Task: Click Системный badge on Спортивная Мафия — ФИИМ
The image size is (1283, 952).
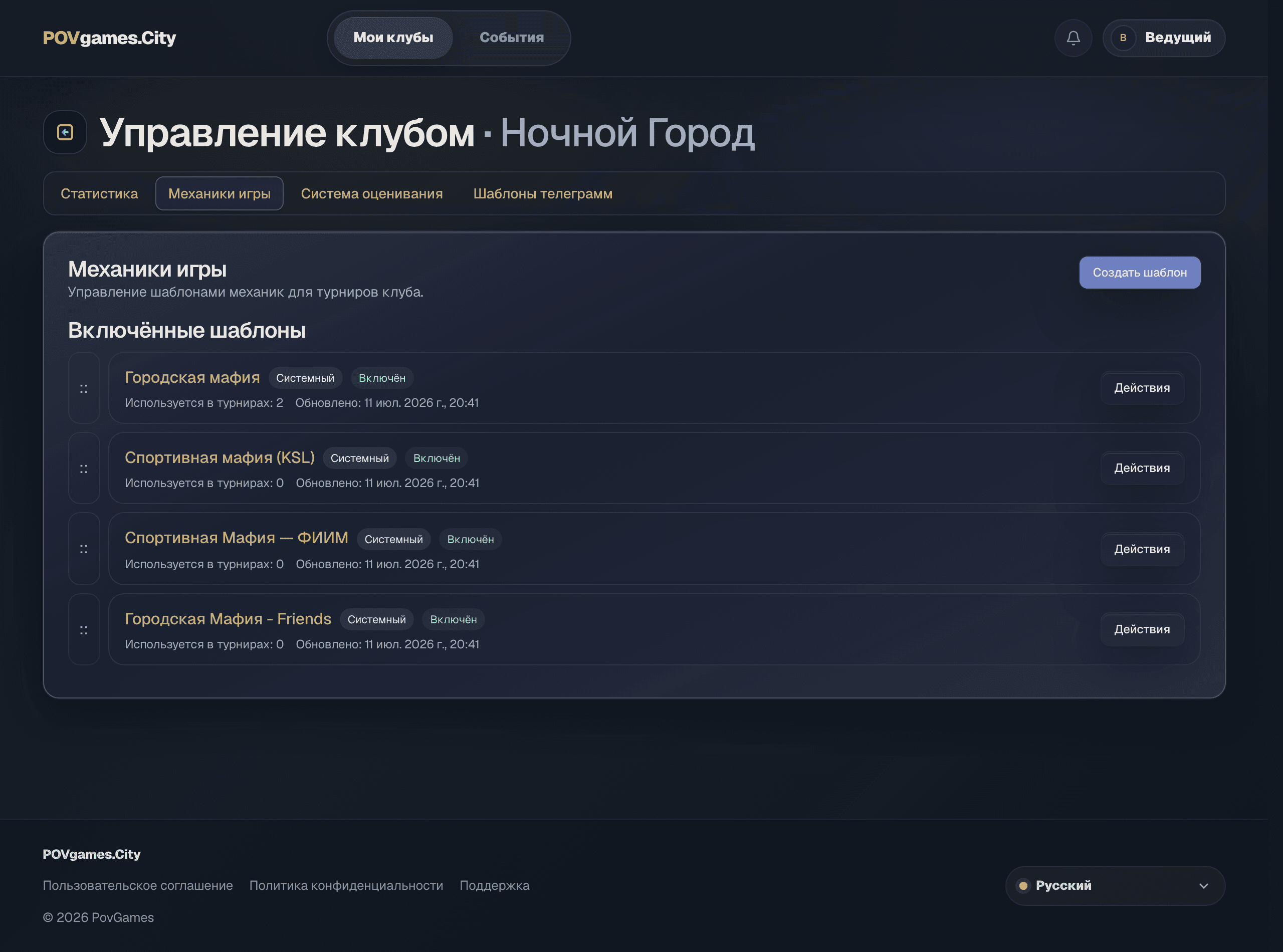Action: [393, 540]
